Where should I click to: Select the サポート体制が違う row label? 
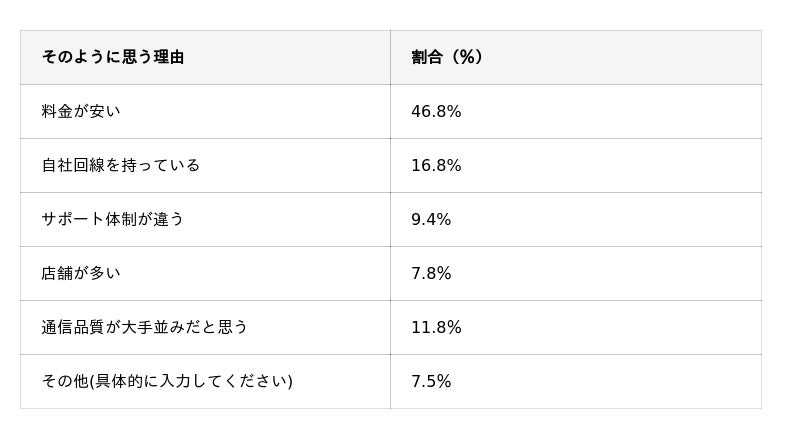pos(113,219)
